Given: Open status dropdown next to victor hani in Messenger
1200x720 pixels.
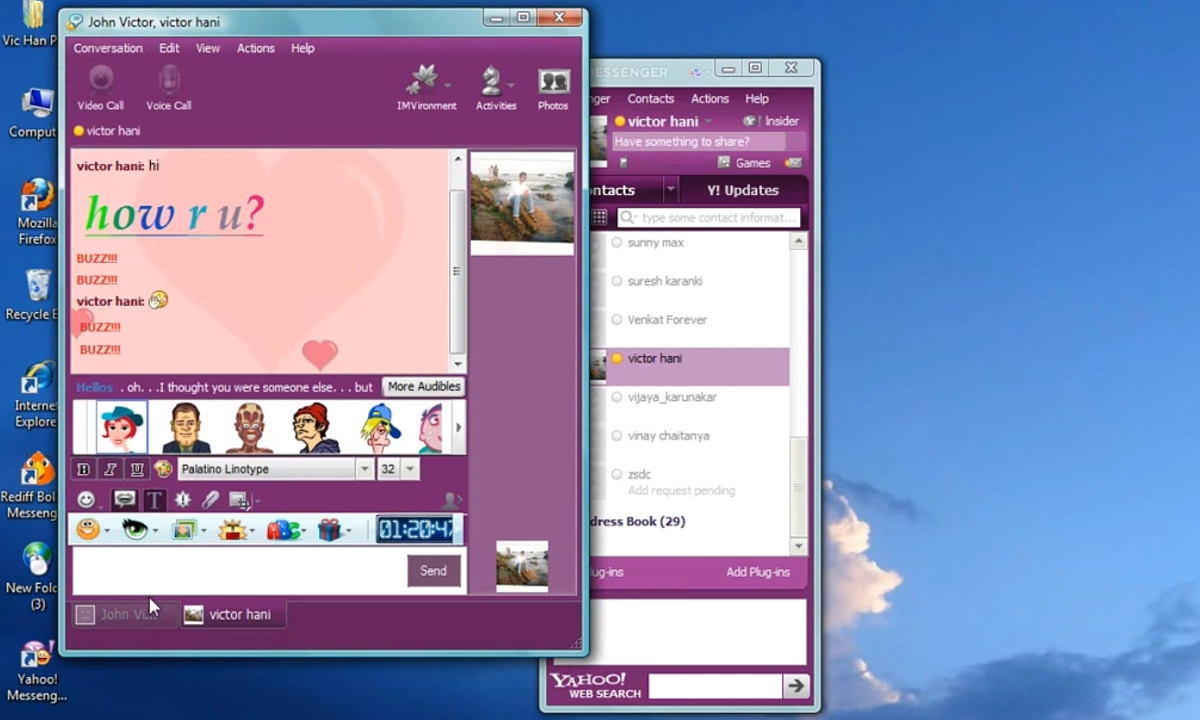Looking at the screenshot, I should click(x=709, y=122).
